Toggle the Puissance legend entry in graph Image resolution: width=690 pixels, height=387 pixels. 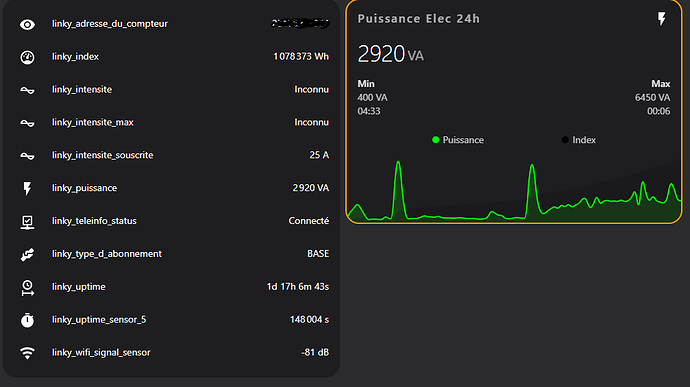(x=458, y=140)
